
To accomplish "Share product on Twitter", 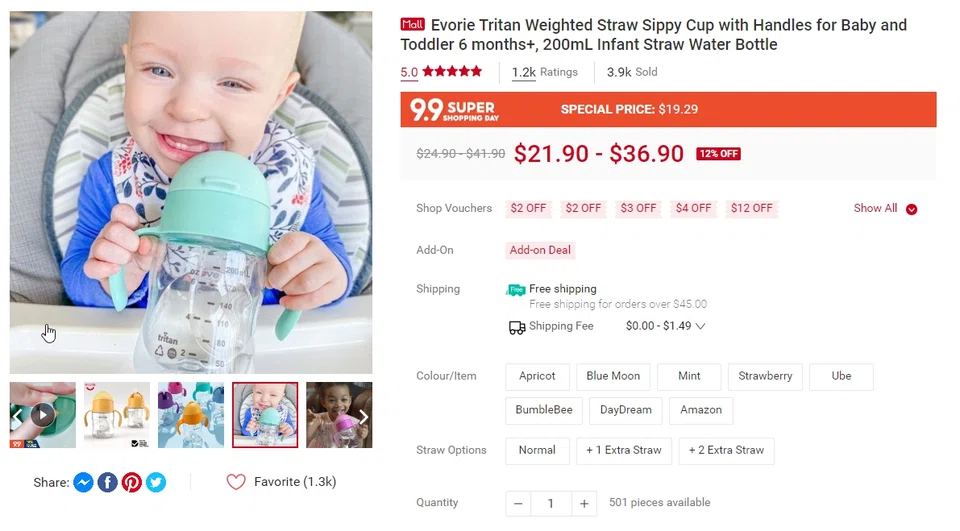I will [156, 482].
